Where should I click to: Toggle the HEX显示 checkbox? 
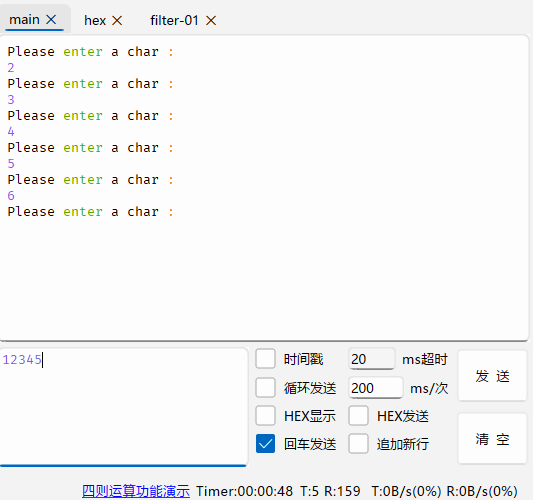tap(265, 415)
